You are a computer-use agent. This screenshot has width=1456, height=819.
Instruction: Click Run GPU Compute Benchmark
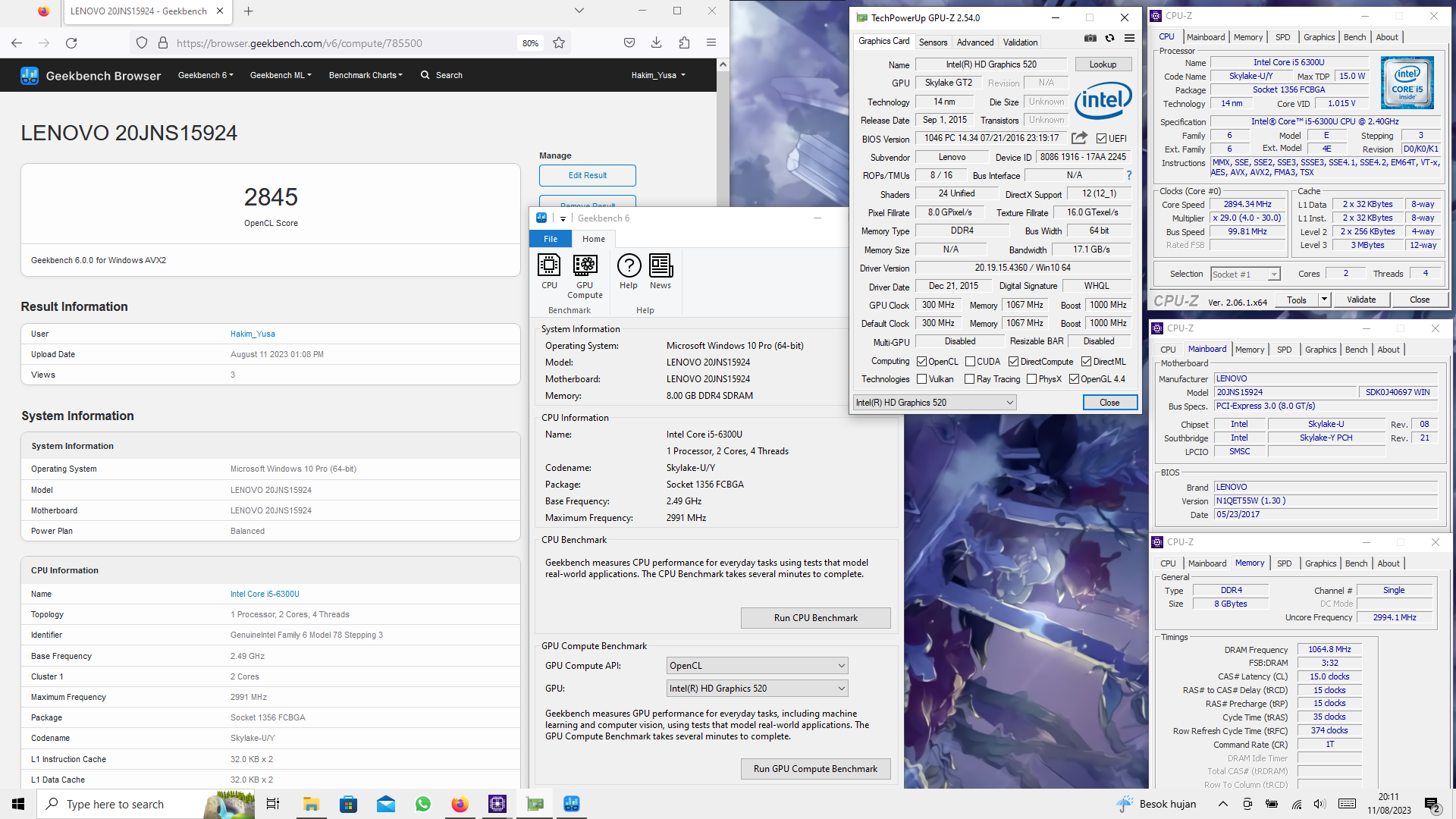(x=815, y=769)
